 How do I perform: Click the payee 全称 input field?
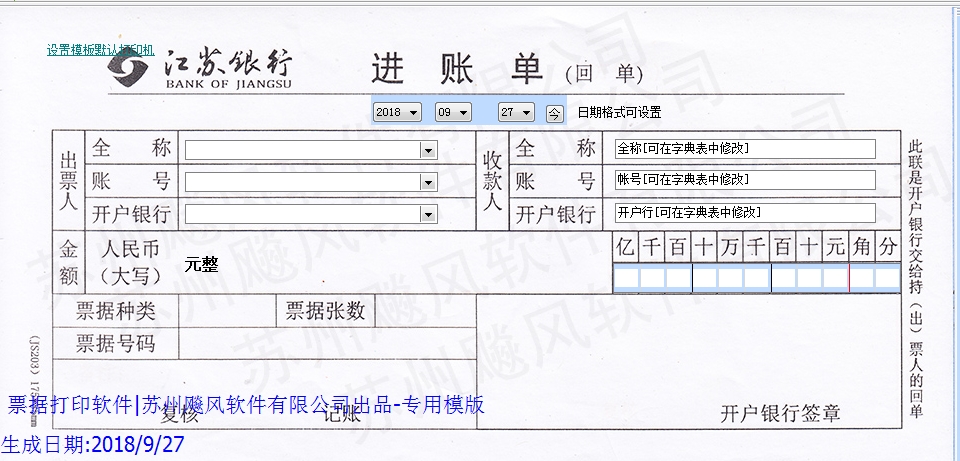(x=744, y=149)
